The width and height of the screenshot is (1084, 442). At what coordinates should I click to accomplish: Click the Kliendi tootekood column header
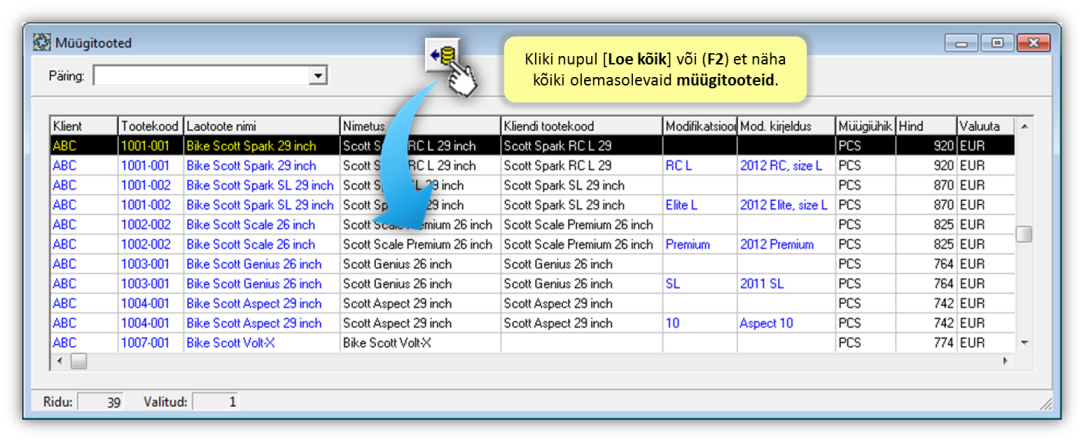point(581,127)
